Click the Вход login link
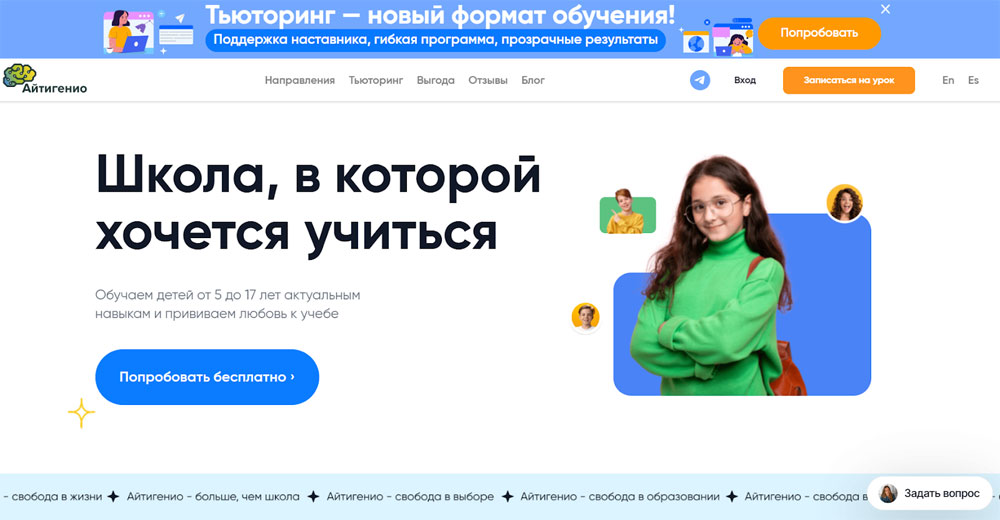This screenshot has height=520, width=1000. pos(745,80)
